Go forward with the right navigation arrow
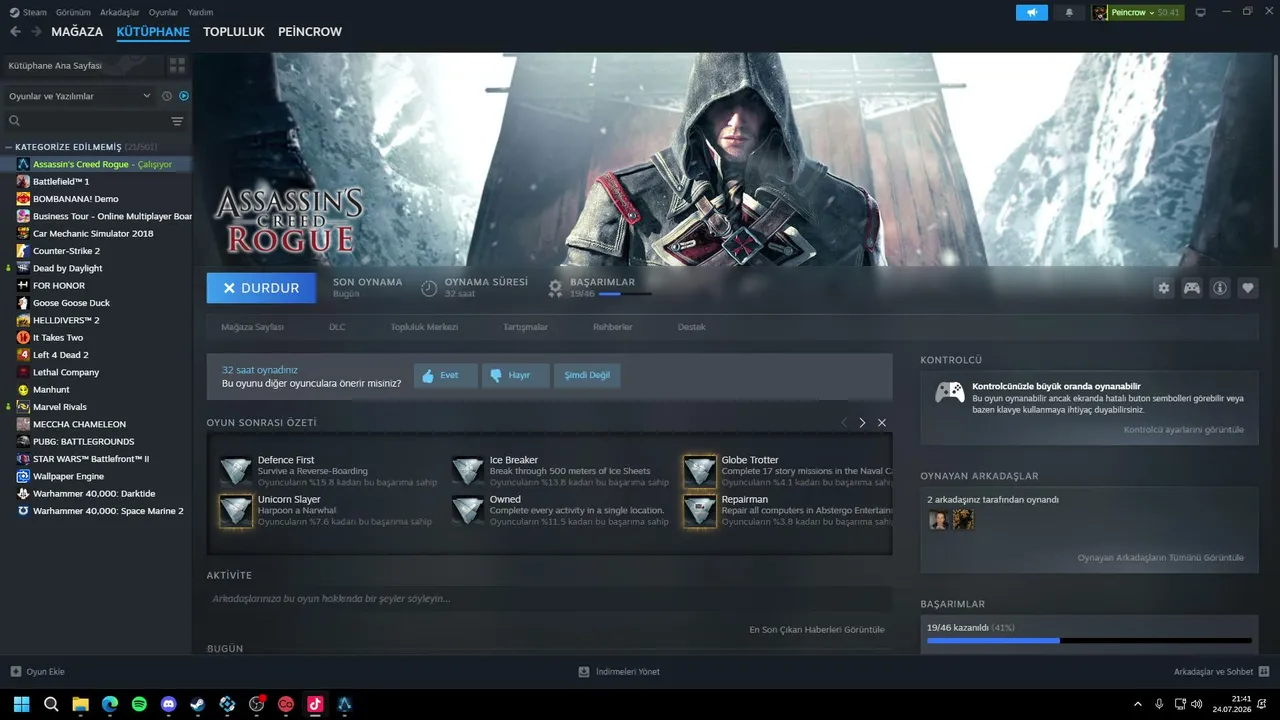The width and height of the screenshot is (1280, 720). pos(36,32)
